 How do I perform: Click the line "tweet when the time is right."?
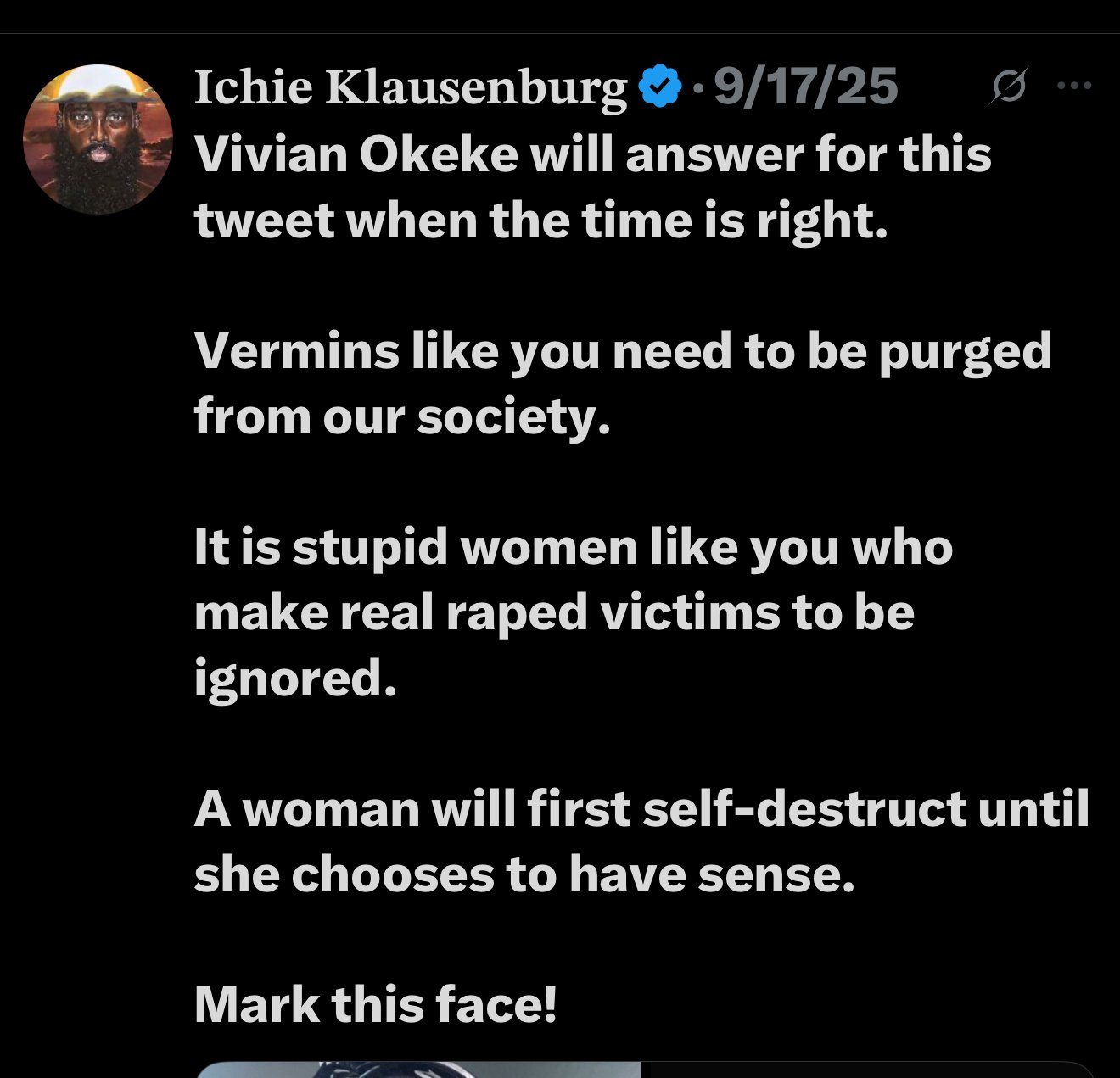[540, 221]
